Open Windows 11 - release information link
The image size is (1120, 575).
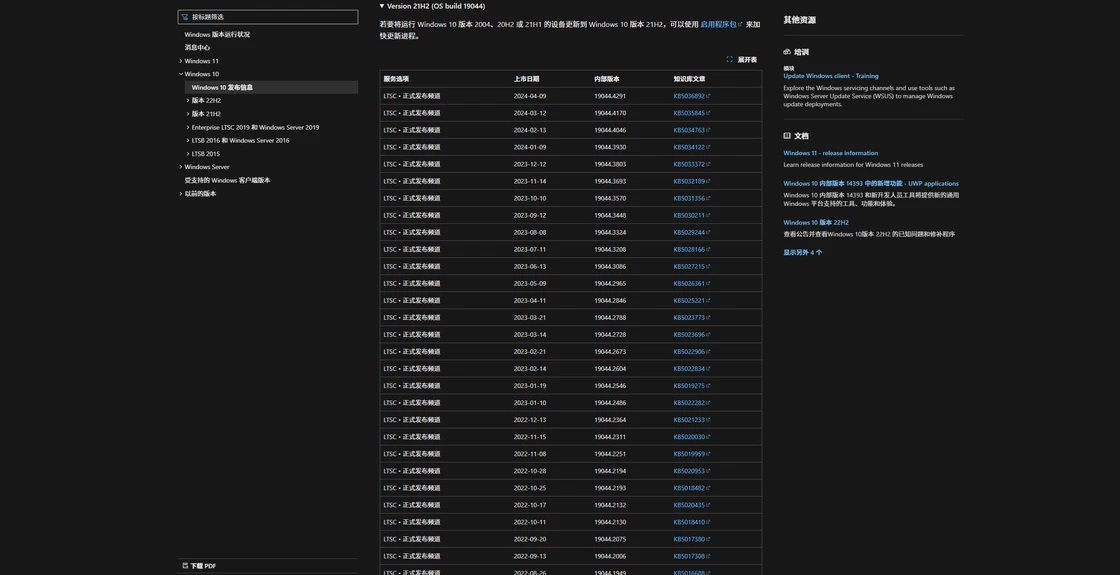click(831, 153)
